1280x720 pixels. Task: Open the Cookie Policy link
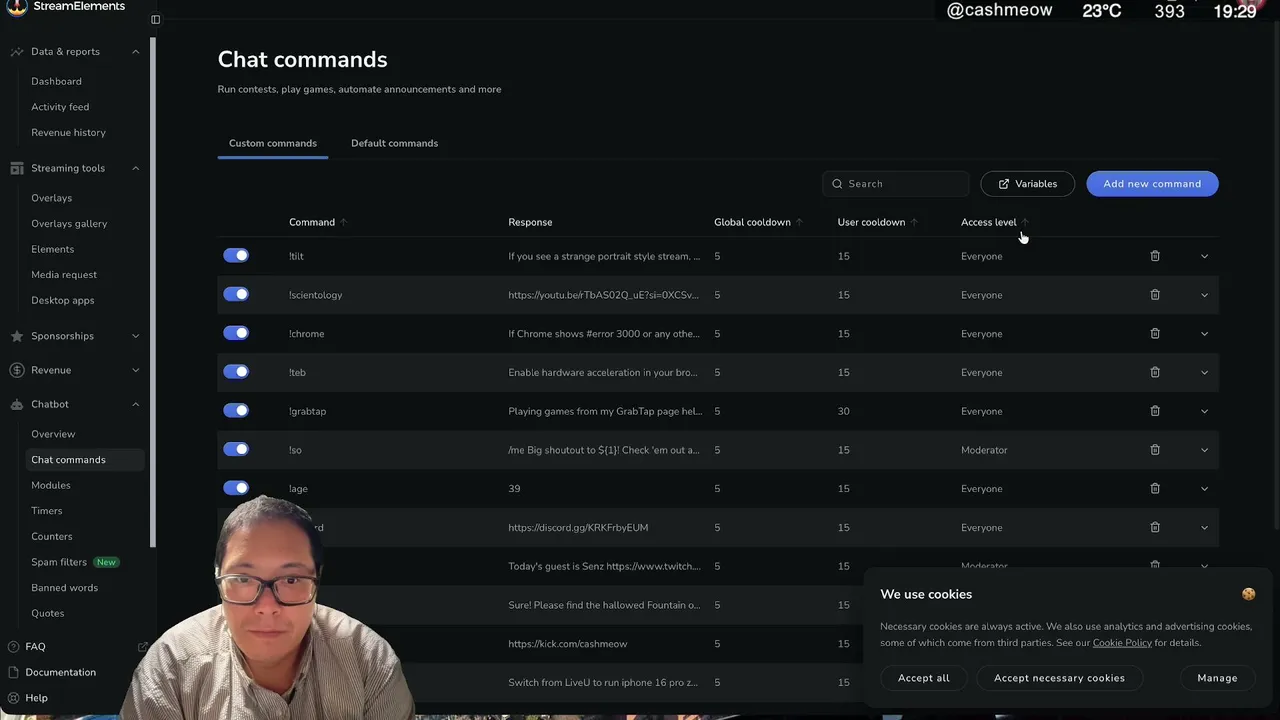[1122, 643]
